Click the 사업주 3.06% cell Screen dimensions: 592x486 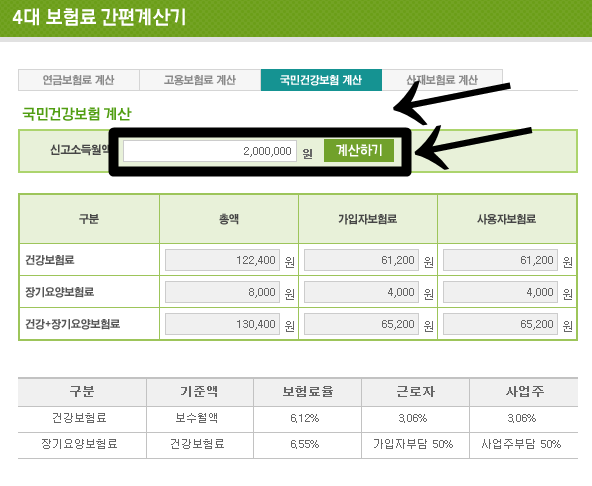tap(522, 418)
